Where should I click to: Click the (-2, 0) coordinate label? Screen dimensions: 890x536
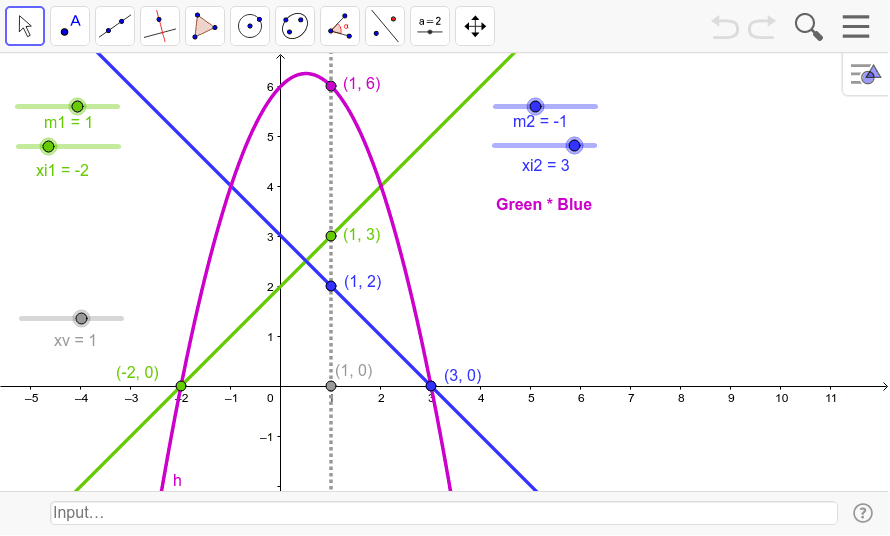[137, 372]
